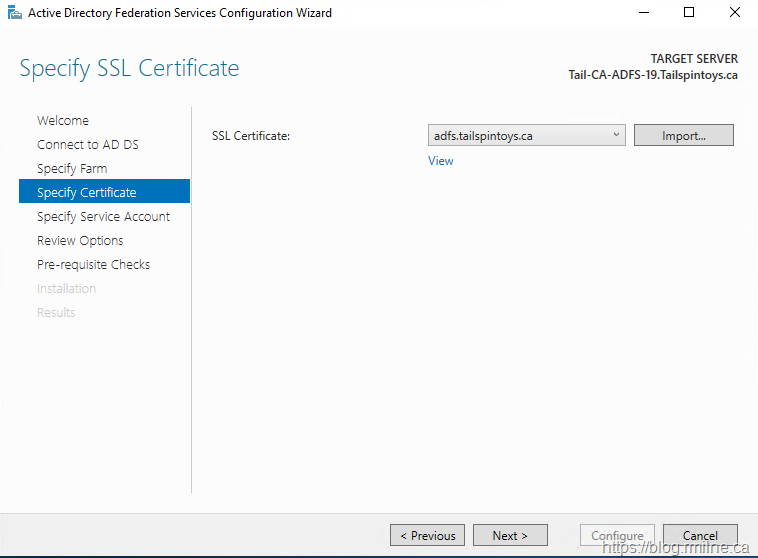Open the Specify Farm step
The image size is (758, 558).
tap(72, 168)
